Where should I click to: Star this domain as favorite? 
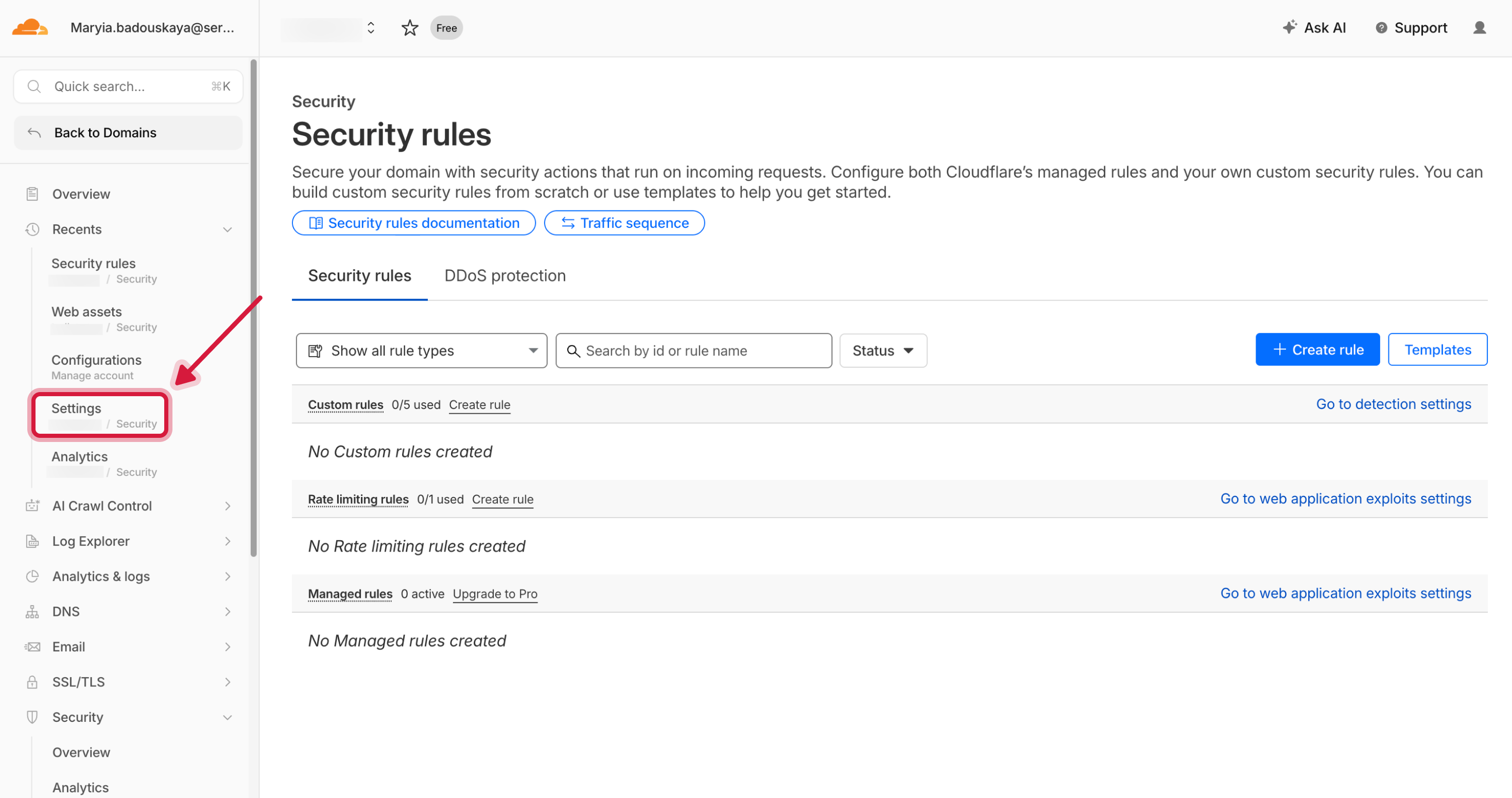tap(410, 28)
